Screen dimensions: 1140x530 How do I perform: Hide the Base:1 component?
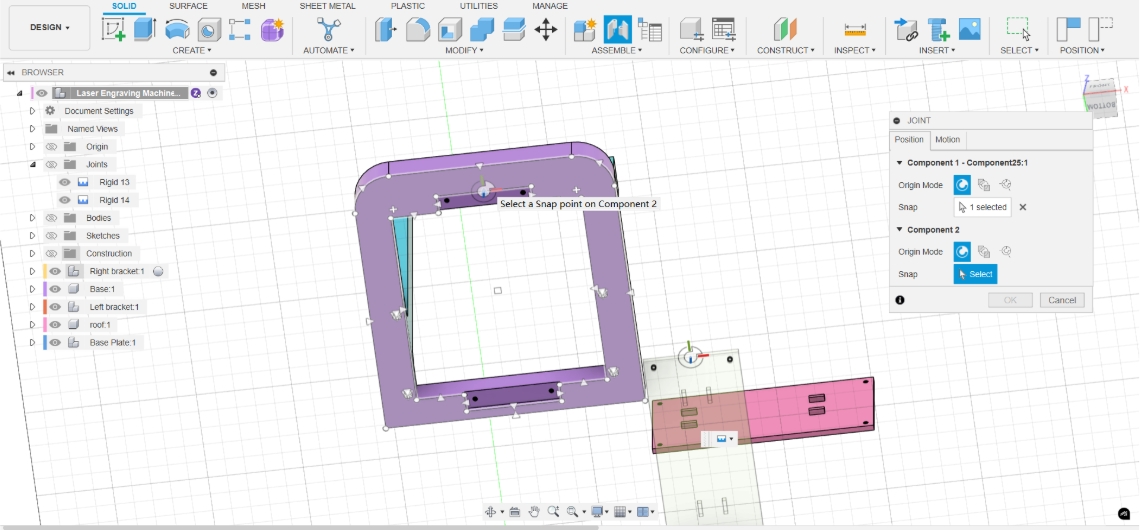[55, 289]
